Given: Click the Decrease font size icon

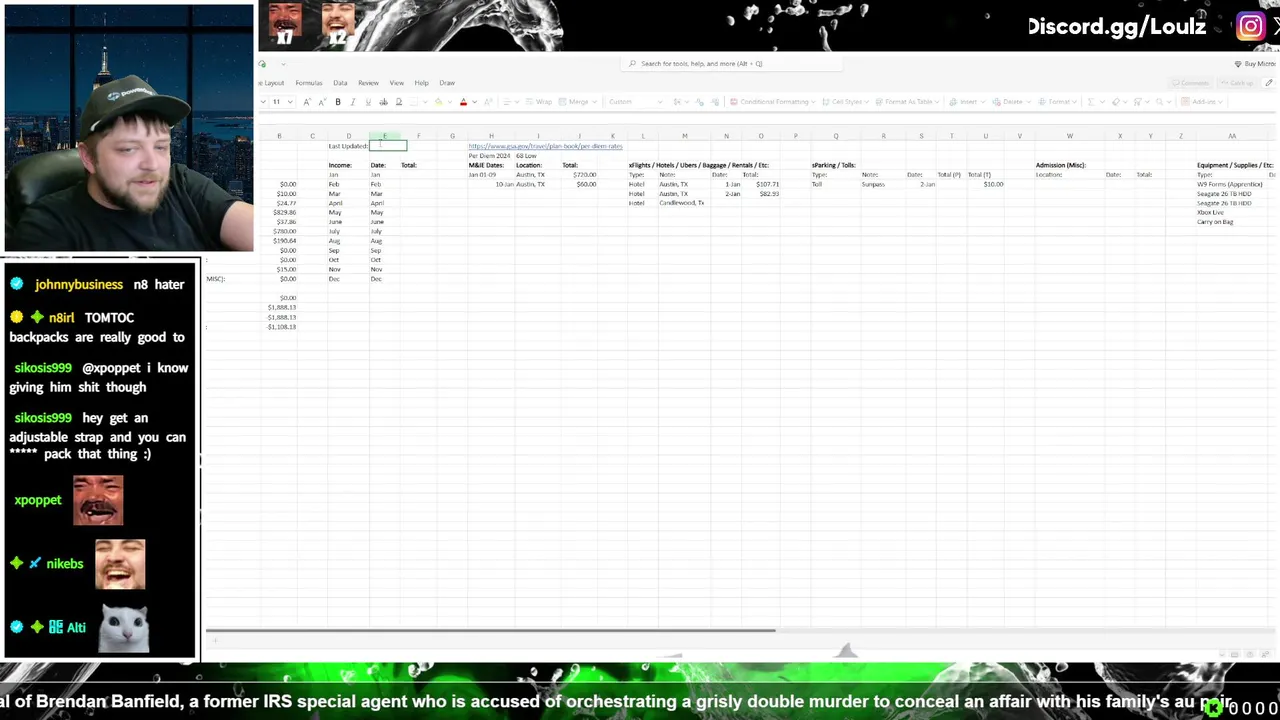Looking at the screenshot, I should [x=322, y=102].
